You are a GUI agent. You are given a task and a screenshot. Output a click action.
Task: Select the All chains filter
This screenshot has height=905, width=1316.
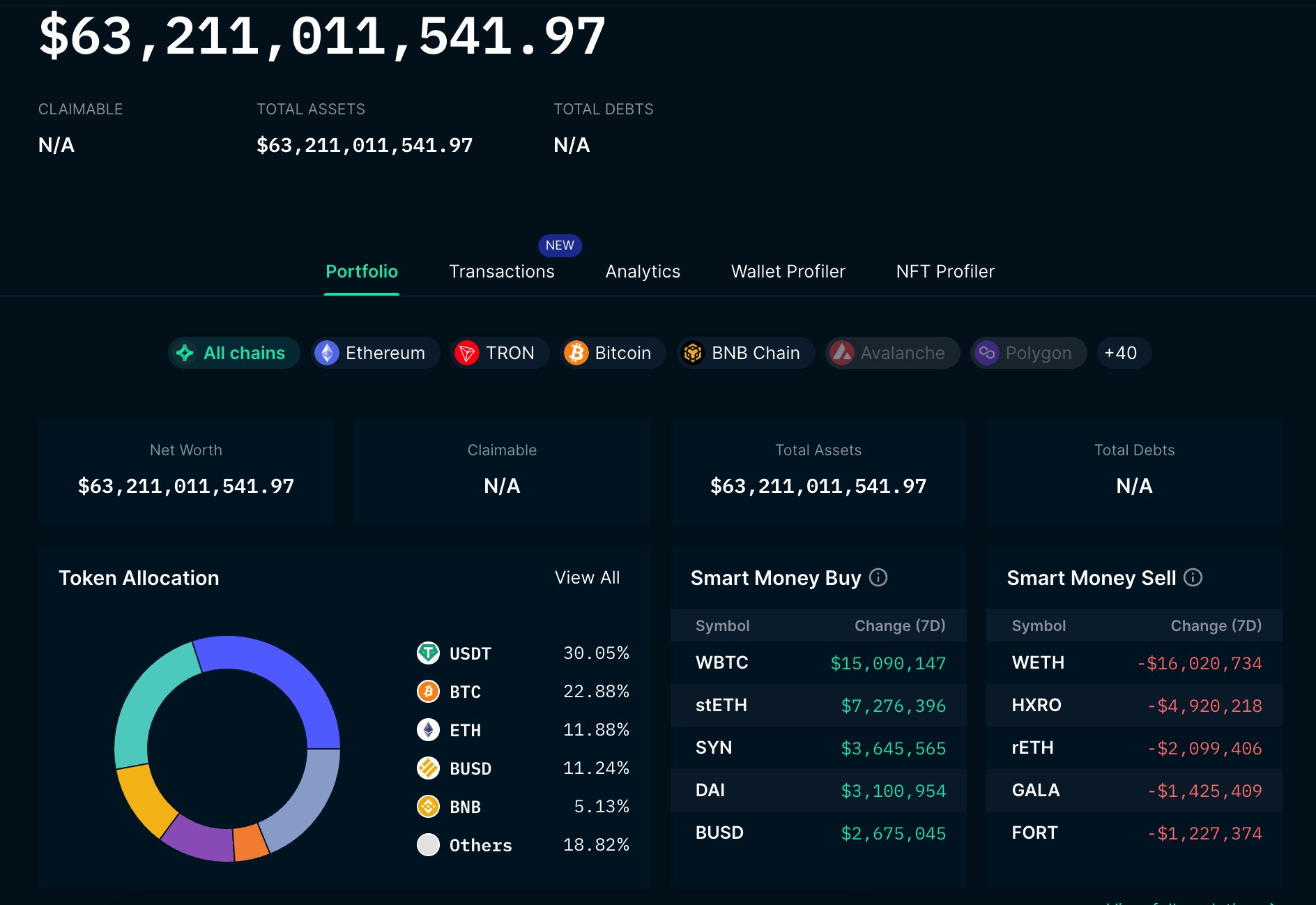point(234,353)
